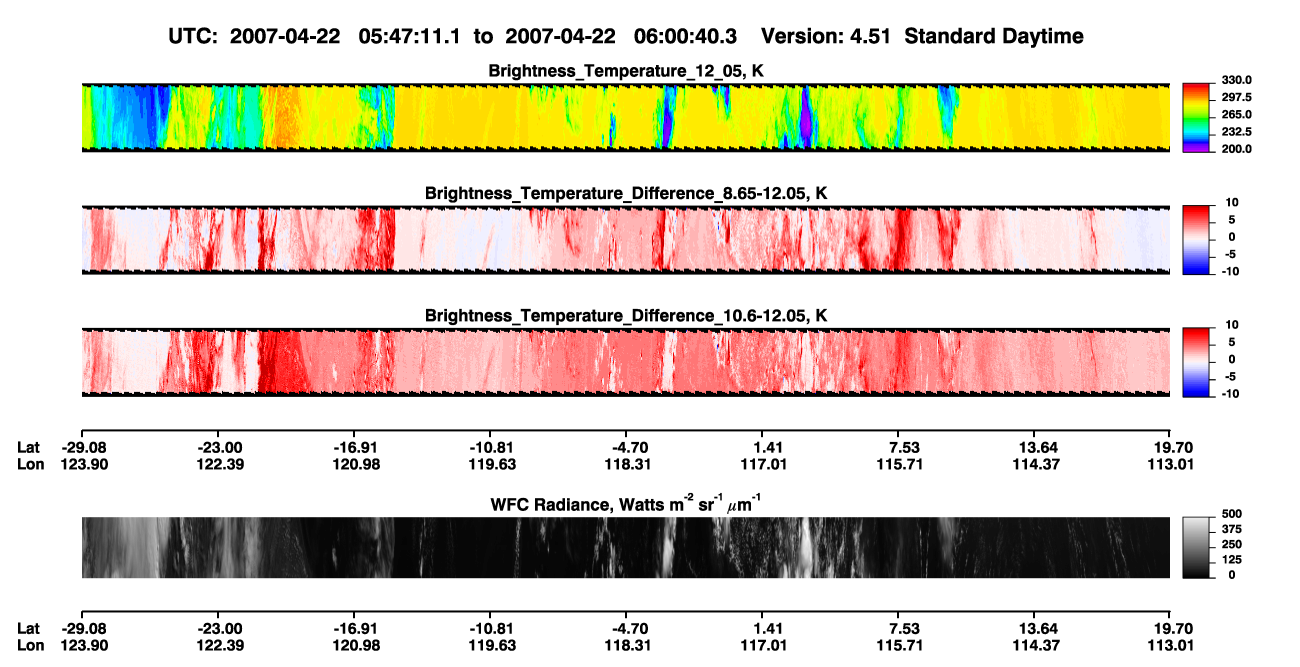
Task: Click longitude 122.39 above the WFC Radiance title
Action: click(219, 464)
